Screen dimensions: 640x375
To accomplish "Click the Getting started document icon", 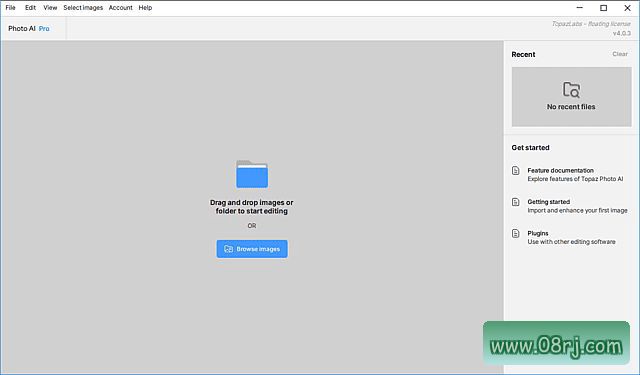I will coord(516,202).
